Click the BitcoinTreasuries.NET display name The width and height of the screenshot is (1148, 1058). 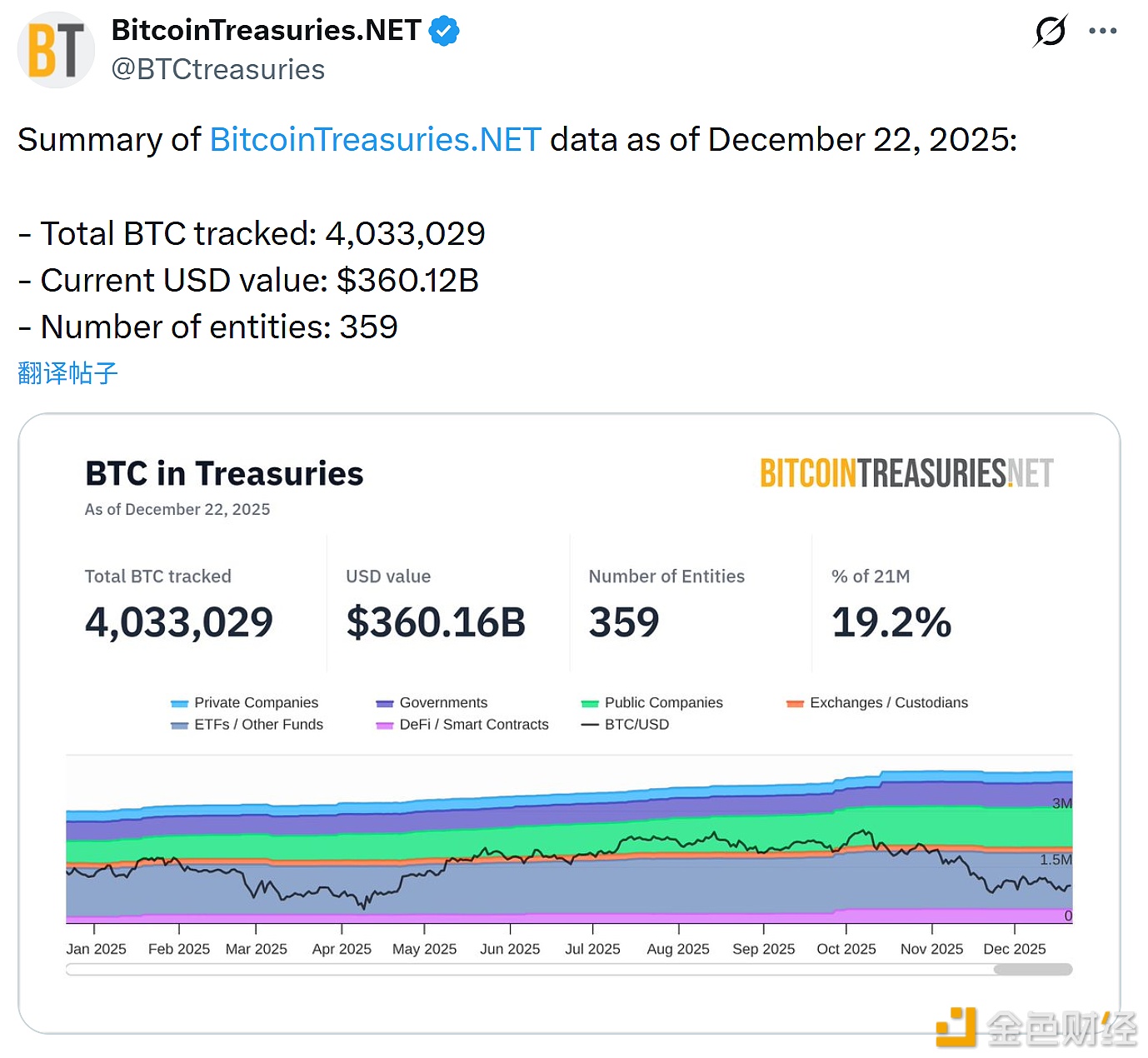263,30
